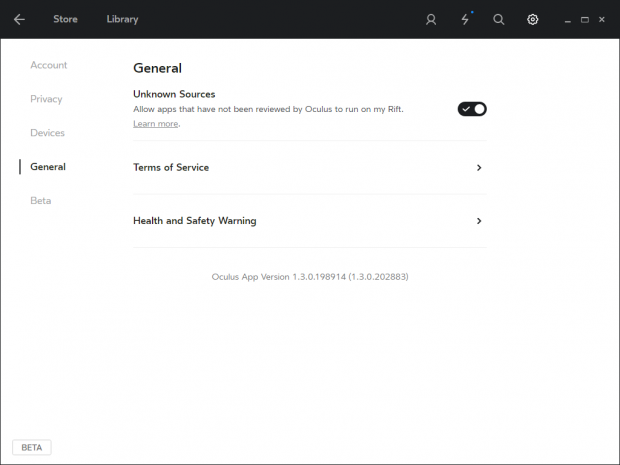Expand Terms of Service chevron
620x465 pixels.
click(479, 168)
